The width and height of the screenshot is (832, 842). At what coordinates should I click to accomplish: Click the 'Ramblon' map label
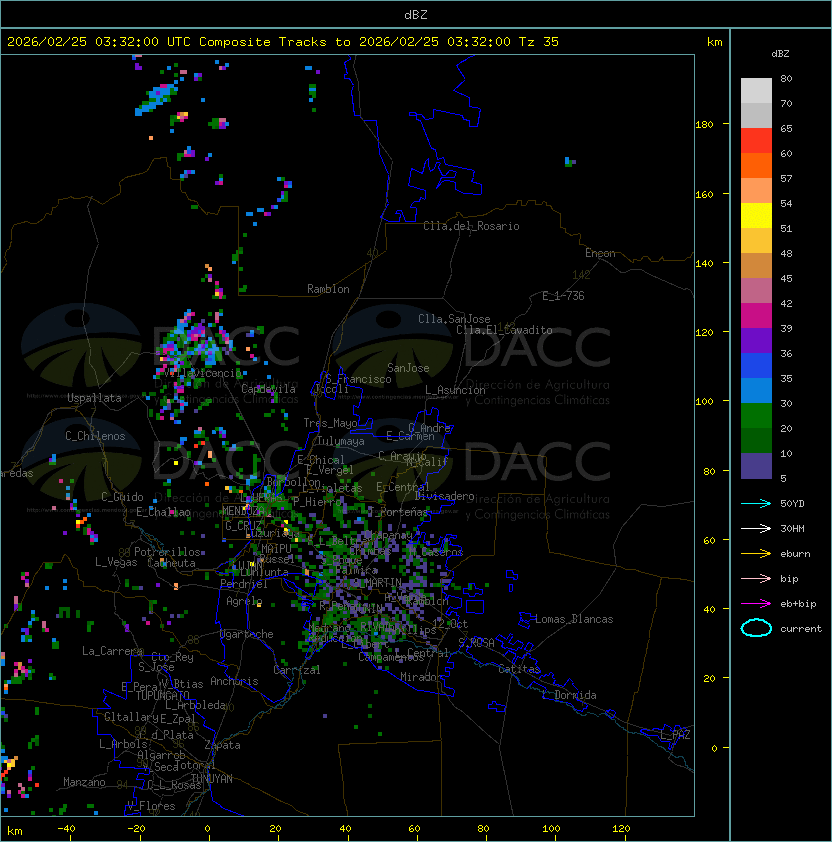tap(328, 289)
